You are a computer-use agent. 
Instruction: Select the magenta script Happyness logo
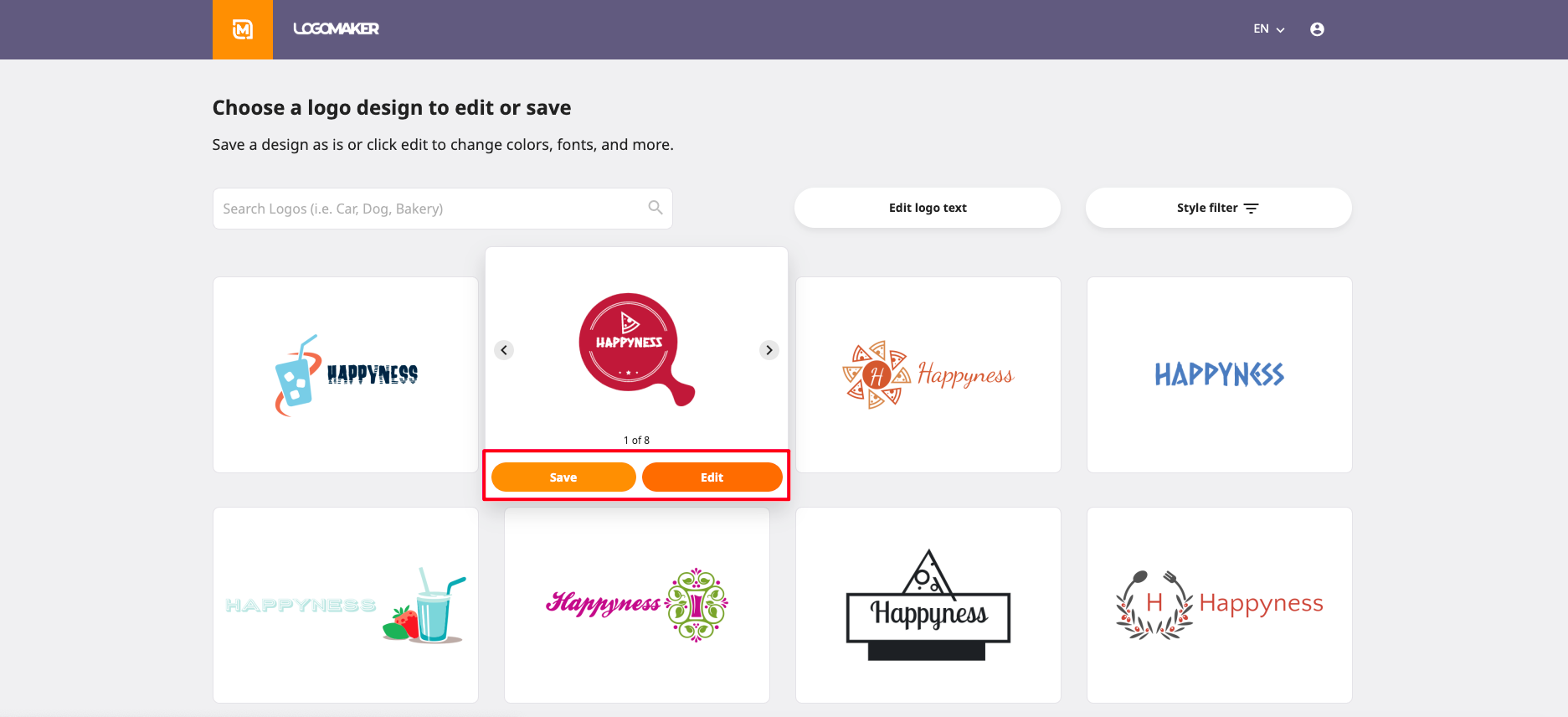coord(636,605)
